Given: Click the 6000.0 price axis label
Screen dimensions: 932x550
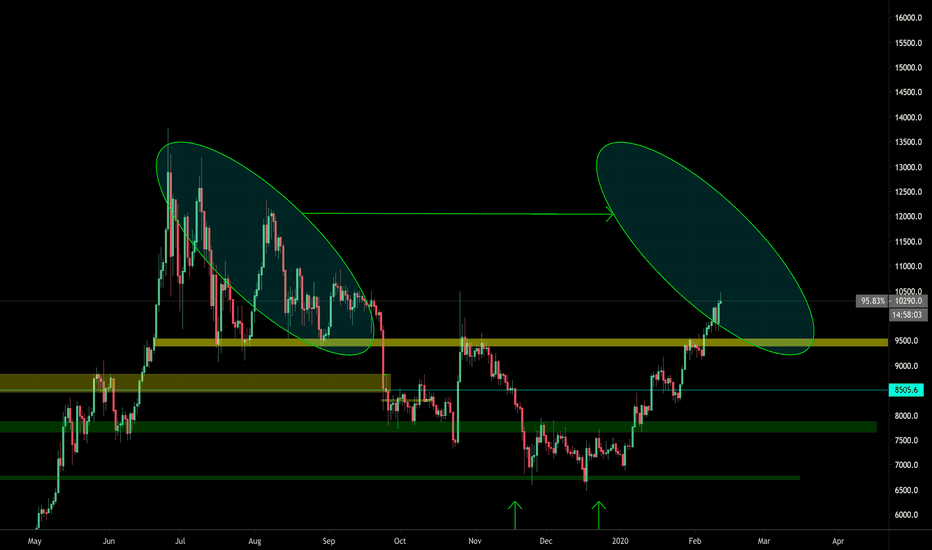Looking at the screenshot, I should click(906, 515).
